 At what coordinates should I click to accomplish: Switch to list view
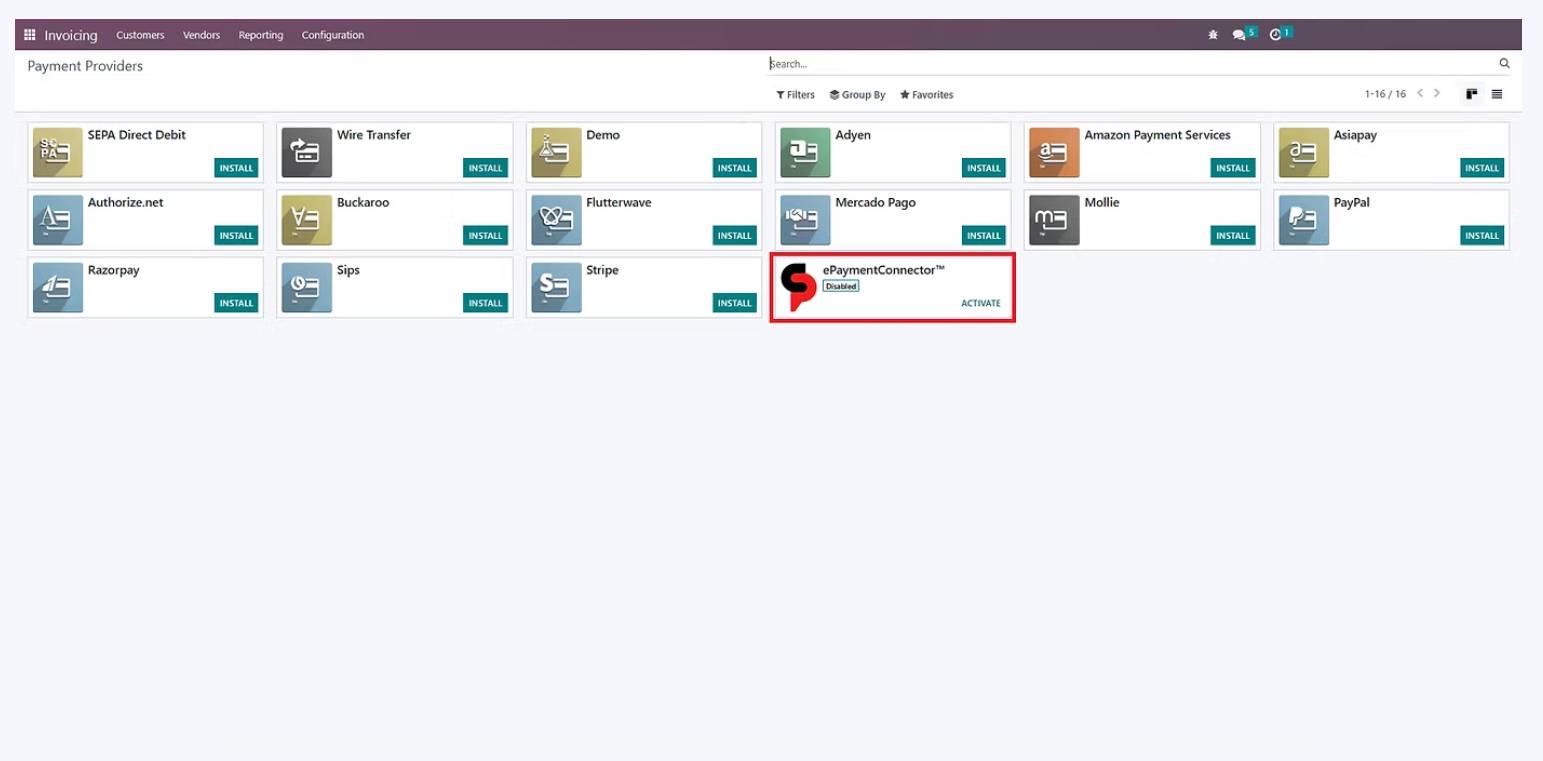pos(1497,94)
